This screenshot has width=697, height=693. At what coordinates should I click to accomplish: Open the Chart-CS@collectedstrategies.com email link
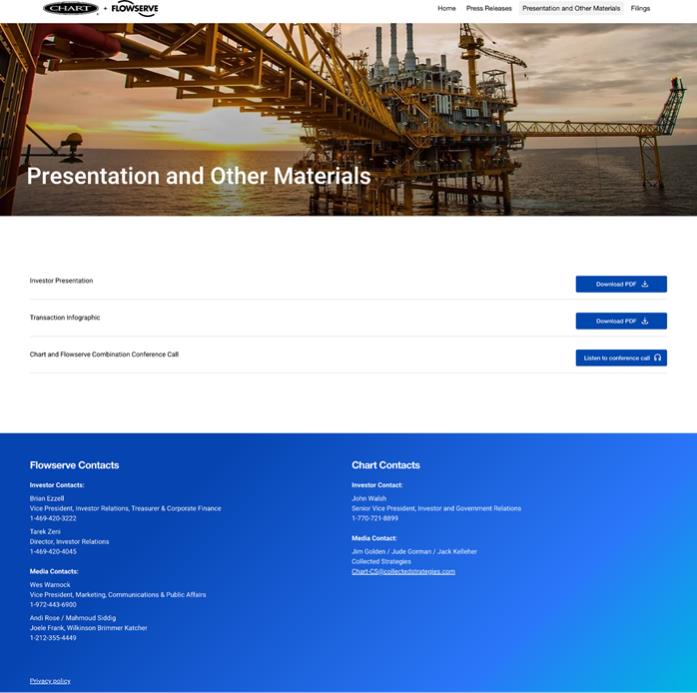pyautogui.click(x=403, y=572)
